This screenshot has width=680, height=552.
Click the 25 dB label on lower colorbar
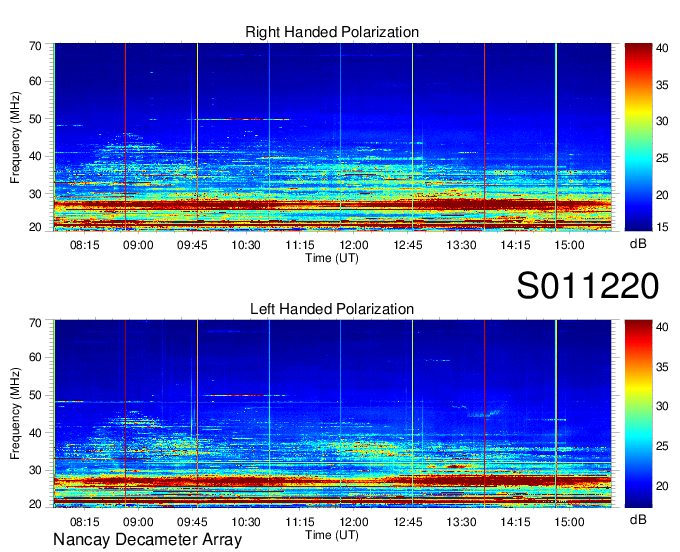coord(662,446)
